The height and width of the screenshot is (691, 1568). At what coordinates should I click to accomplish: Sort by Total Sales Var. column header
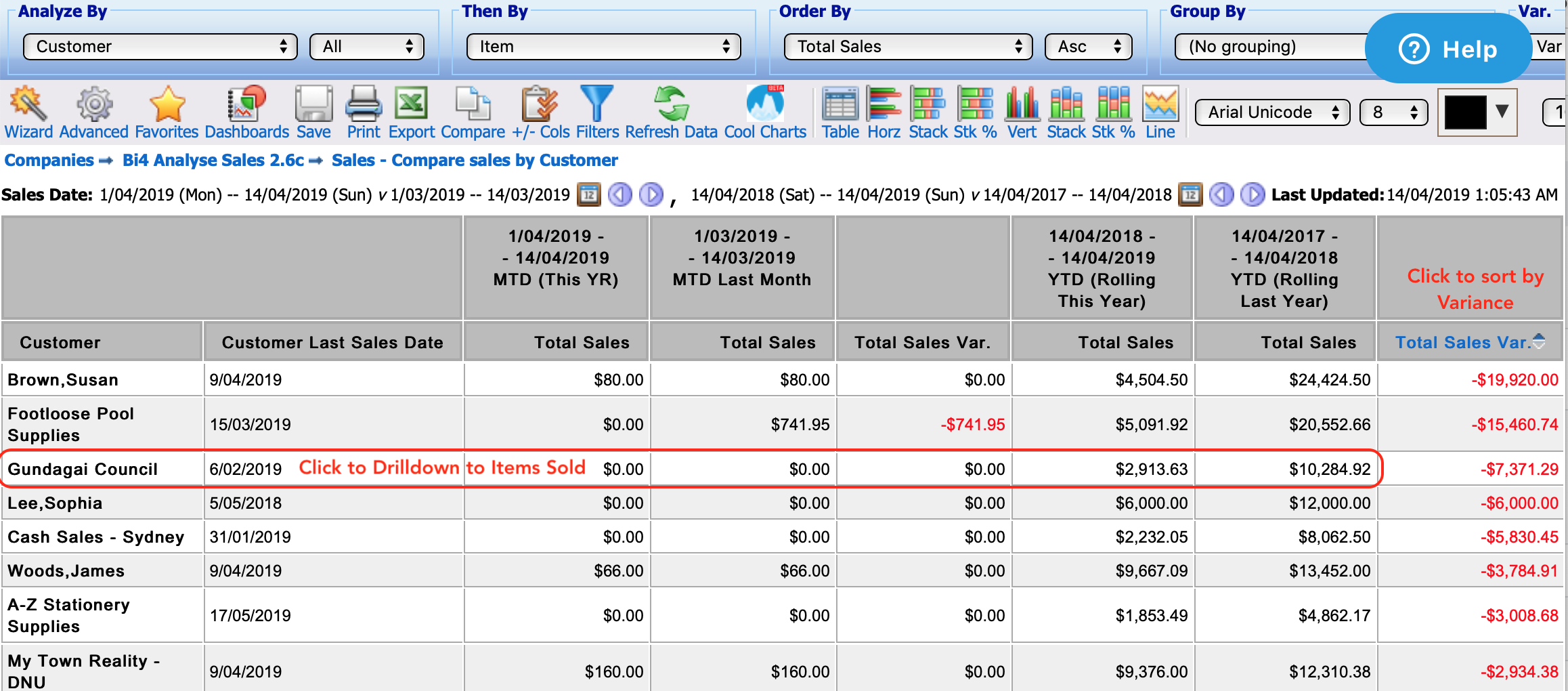pos(1470,342)
